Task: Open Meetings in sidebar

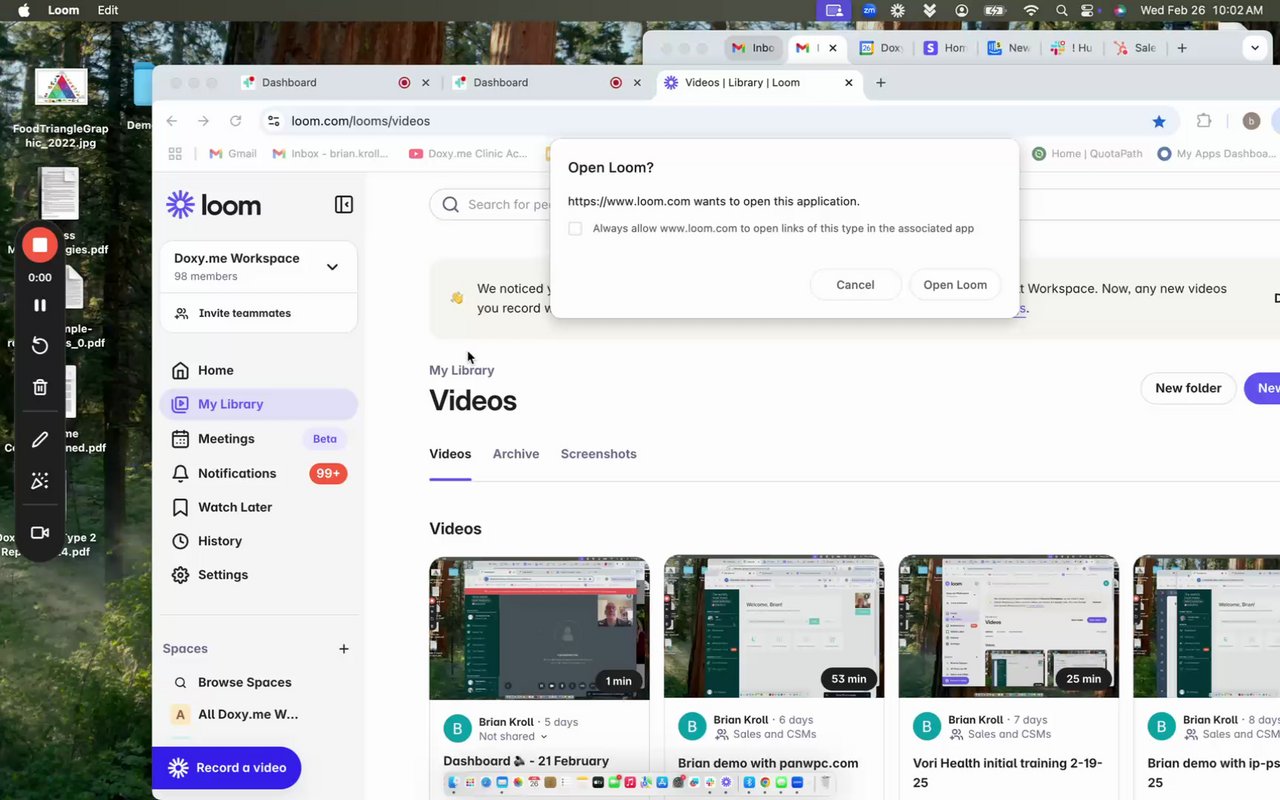Action: click(258, 438)
